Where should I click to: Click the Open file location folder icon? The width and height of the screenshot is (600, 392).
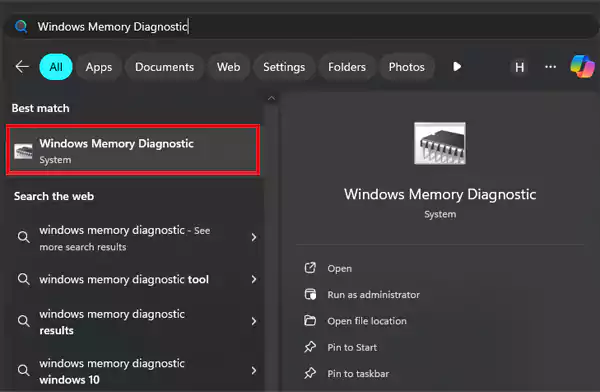point(310,320)
